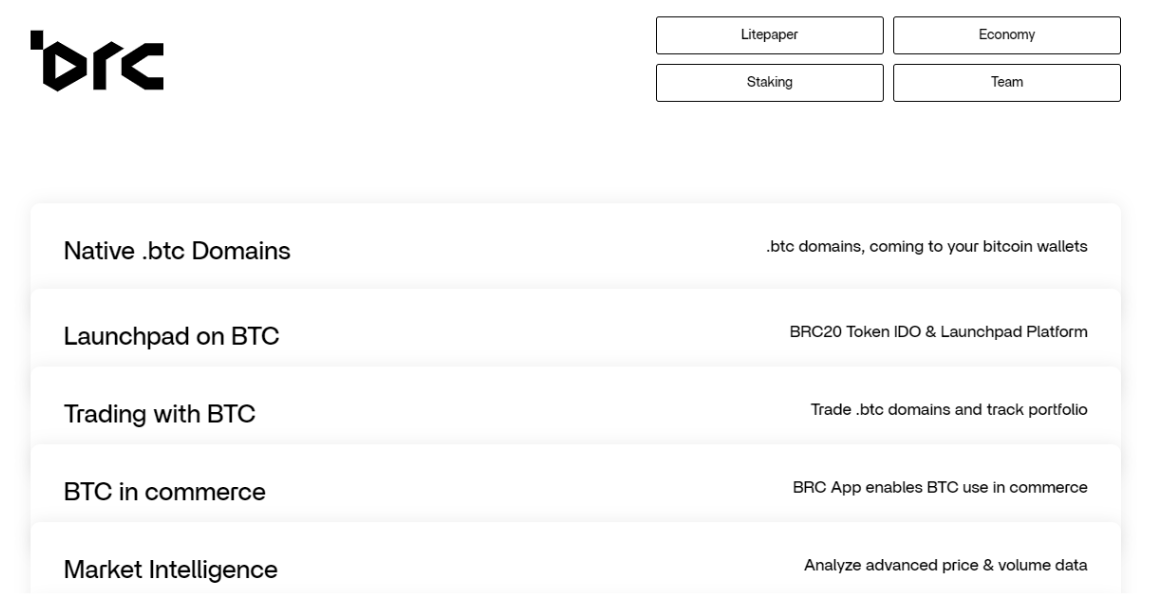Go to the Team section
Viewport: 1160px width, 610px height.
click(x=1007, y=83)
